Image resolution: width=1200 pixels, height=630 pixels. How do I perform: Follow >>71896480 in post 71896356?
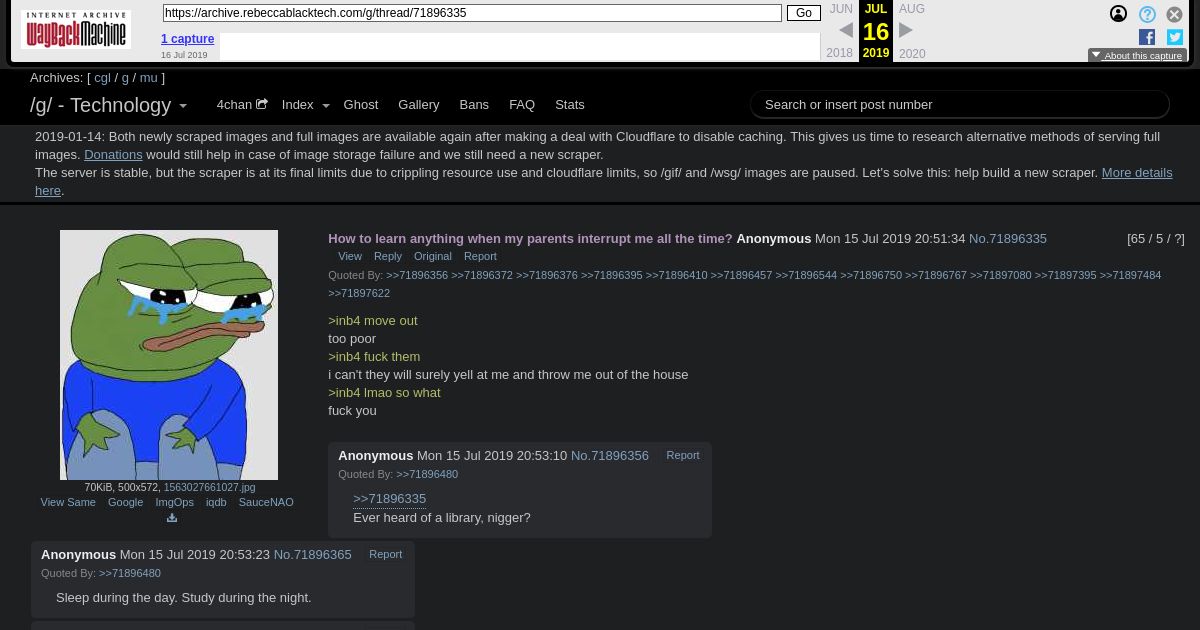[x=427, y=474]
